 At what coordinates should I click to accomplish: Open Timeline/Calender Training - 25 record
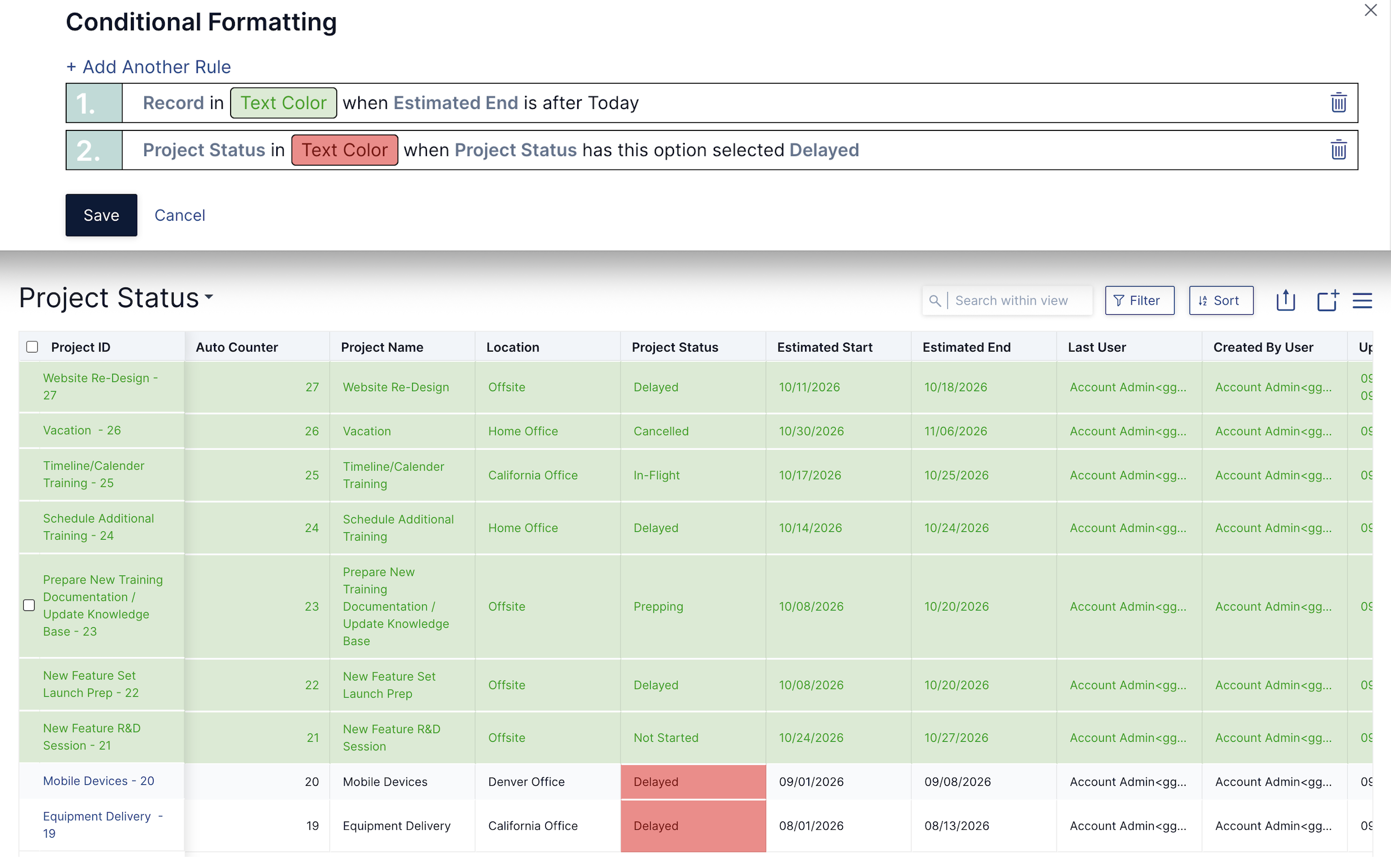click(x=94, y=474)
